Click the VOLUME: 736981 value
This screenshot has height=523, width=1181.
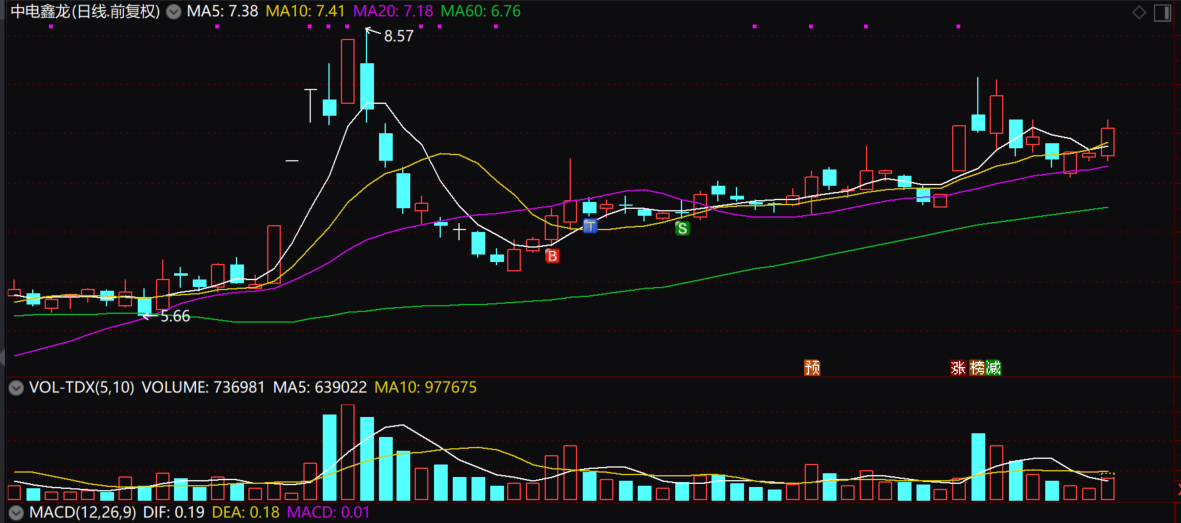coord(203,388)
